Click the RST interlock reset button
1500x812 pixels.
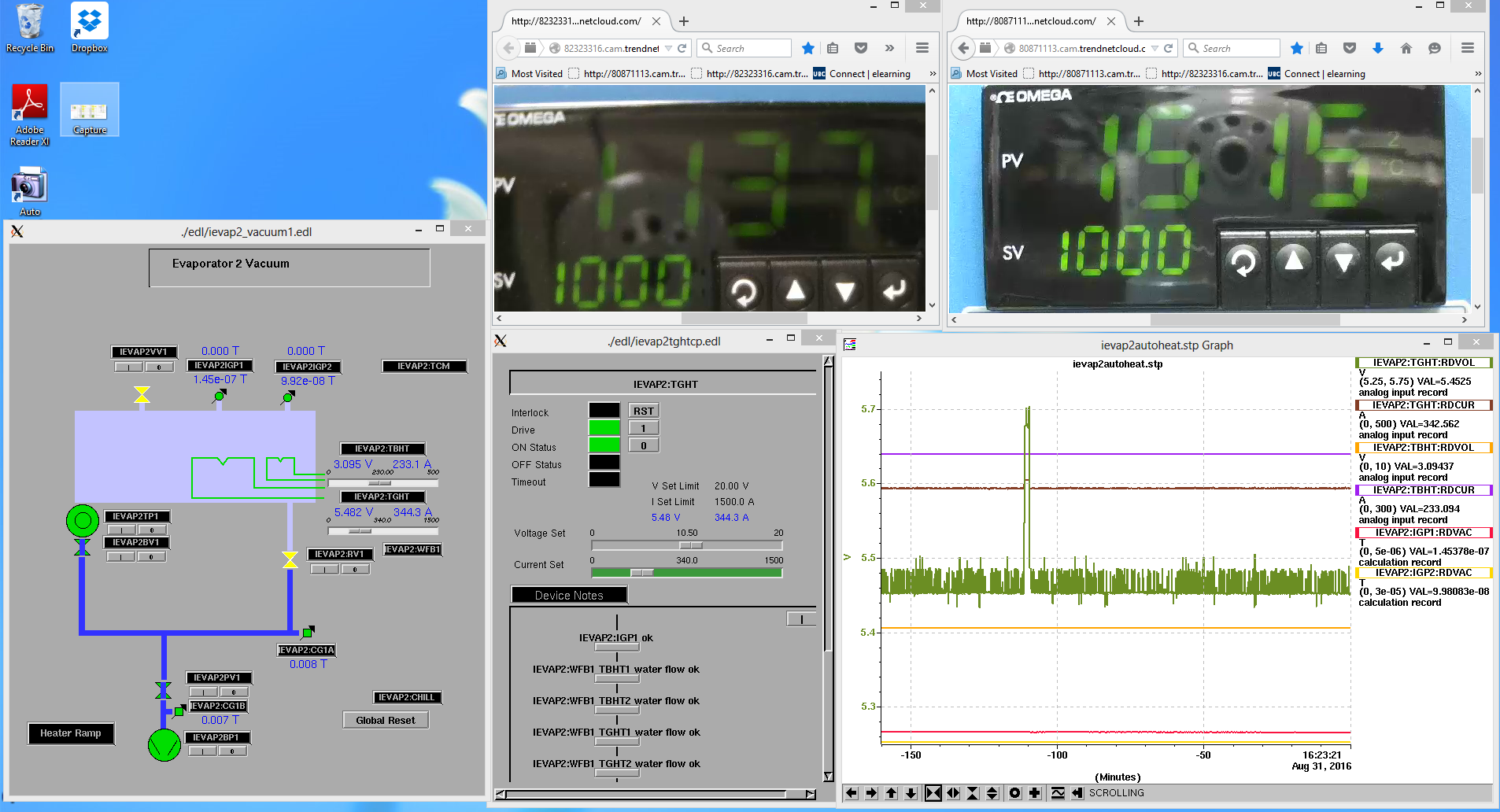click(x=643, y=411)
